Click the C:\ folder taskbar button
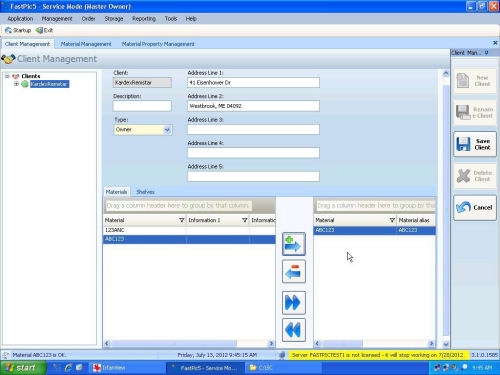 283,368
